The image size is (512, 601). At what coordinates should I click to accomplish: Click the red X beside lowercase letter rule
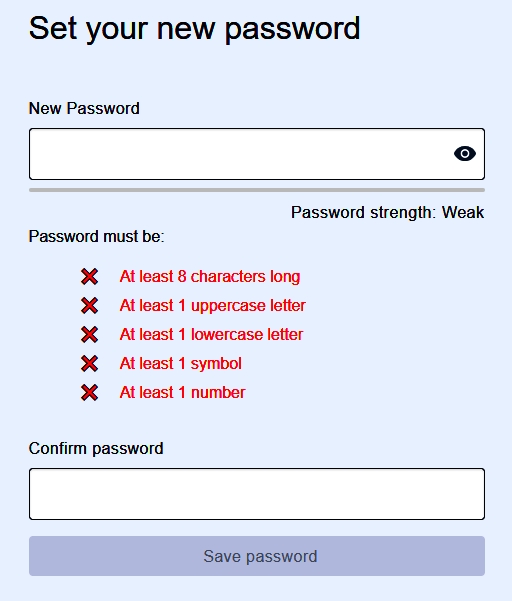[x=89, y=335]
